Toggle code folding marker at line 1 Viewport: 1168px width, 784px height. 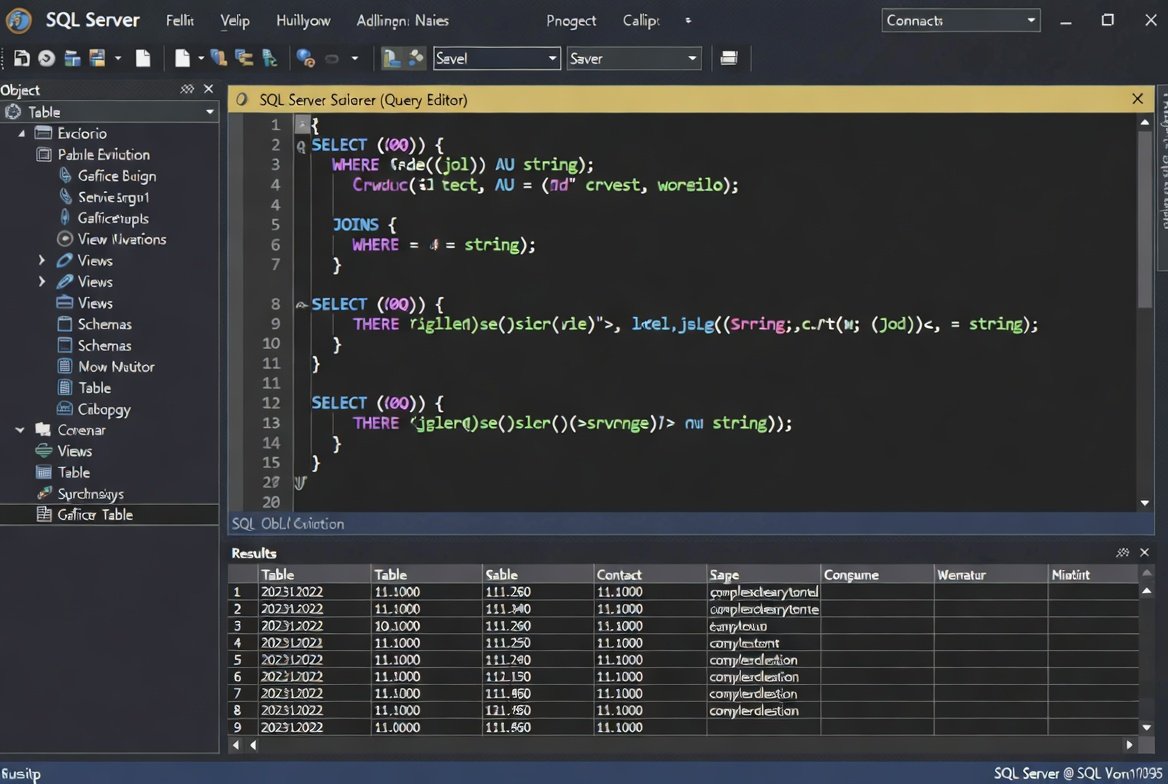click(302, 124)
